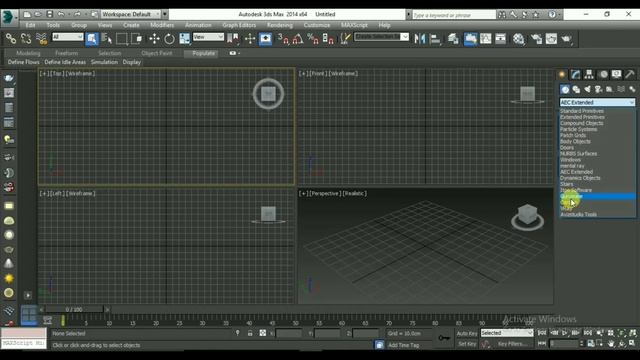Activate the Select and Rotate tool

[x=169, y=39]
